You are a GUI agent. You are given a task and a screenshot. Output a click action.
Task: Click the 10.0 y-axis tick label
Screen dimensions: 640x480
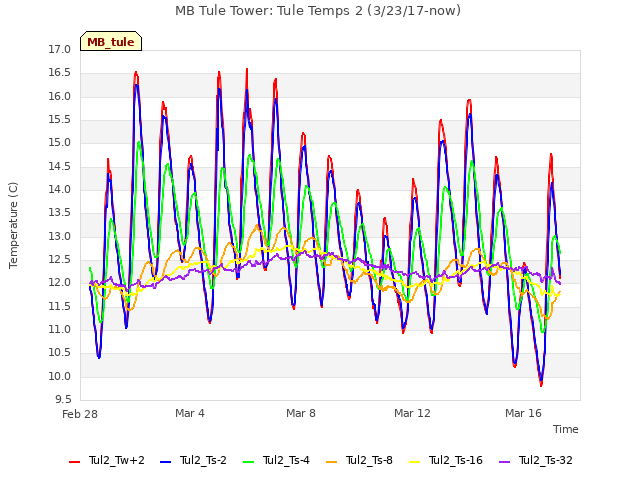pos(60,377)
